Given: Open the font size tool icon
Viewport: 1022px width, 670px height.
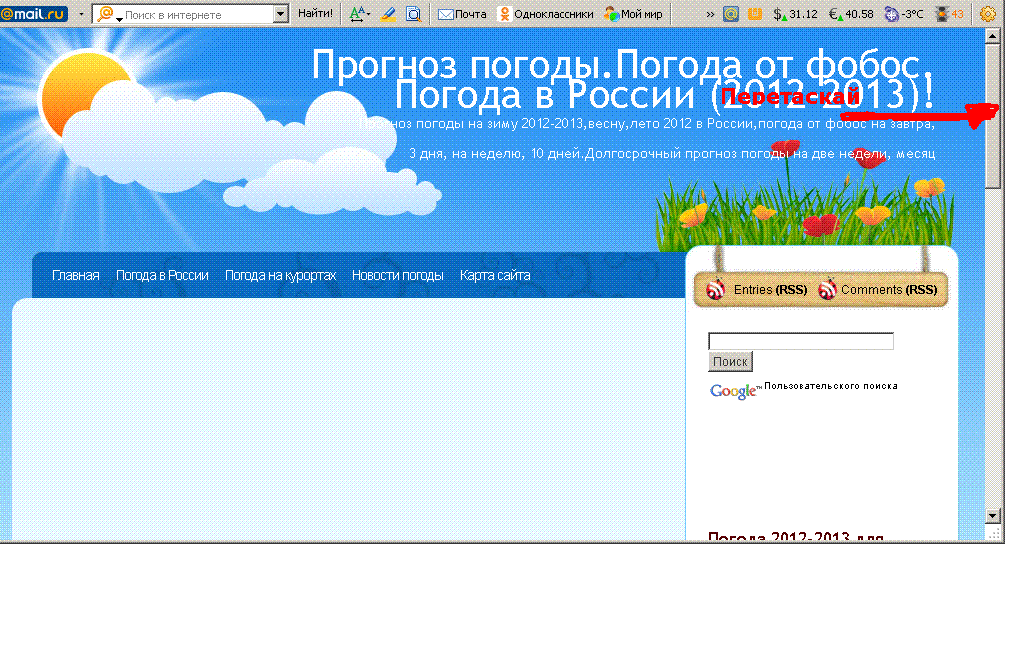Looking at the screenshot, I should (358, 14).
